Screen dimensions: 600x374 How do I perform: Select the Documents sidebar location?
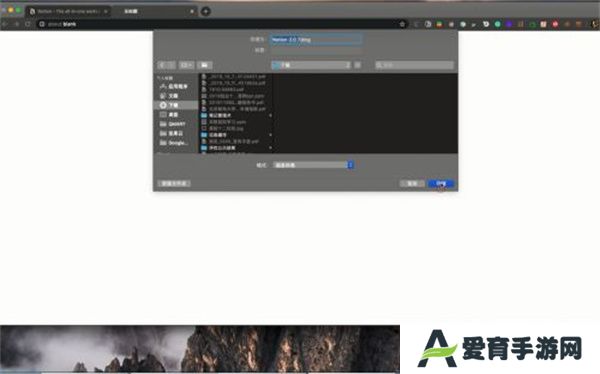tap(170, 96)
